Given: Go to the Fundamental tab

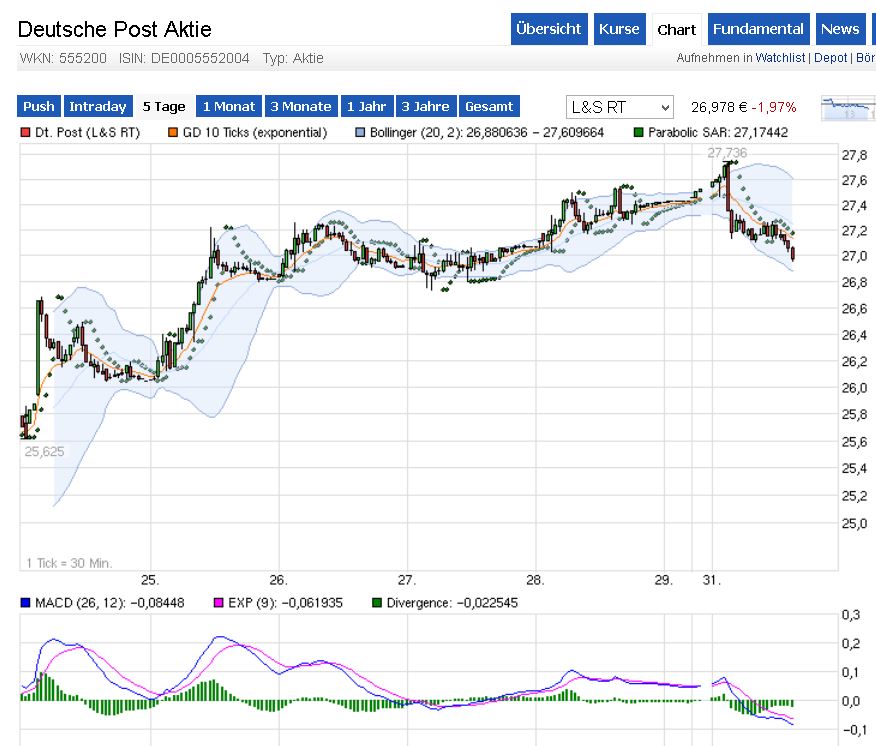Looking at the screenshot, I should pos(759,29).
